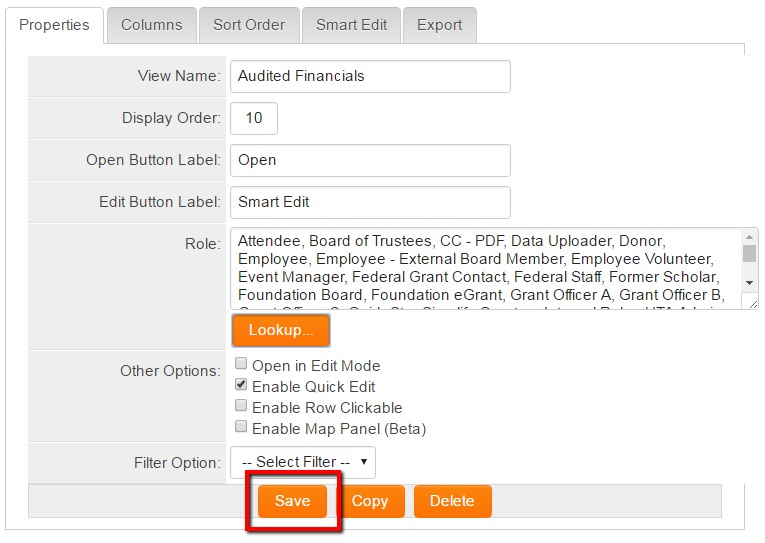Focus the View Name text field

point(370,76)
